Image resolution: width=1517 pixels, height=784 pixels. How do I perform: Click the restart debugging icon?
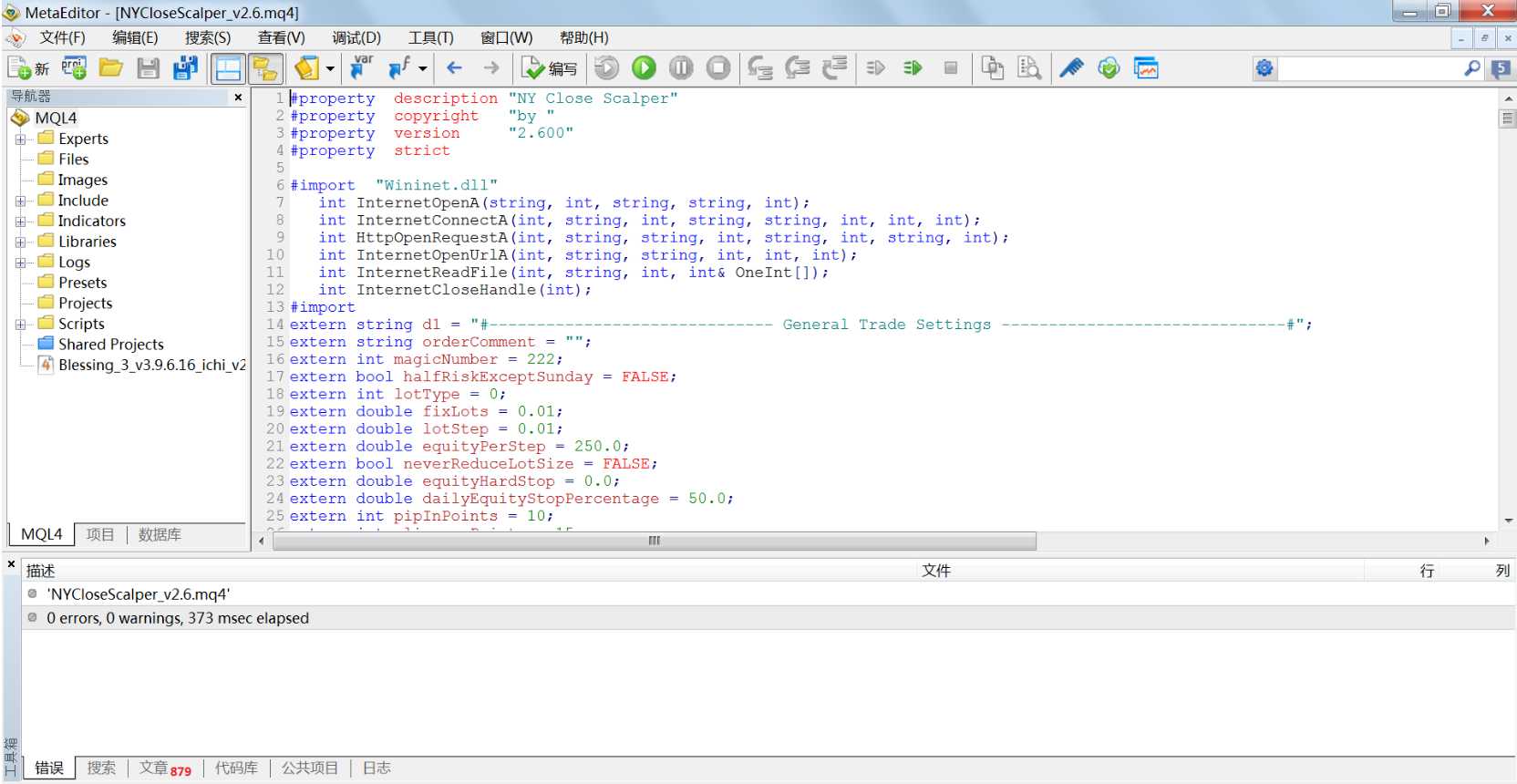(x=606, y=68)
